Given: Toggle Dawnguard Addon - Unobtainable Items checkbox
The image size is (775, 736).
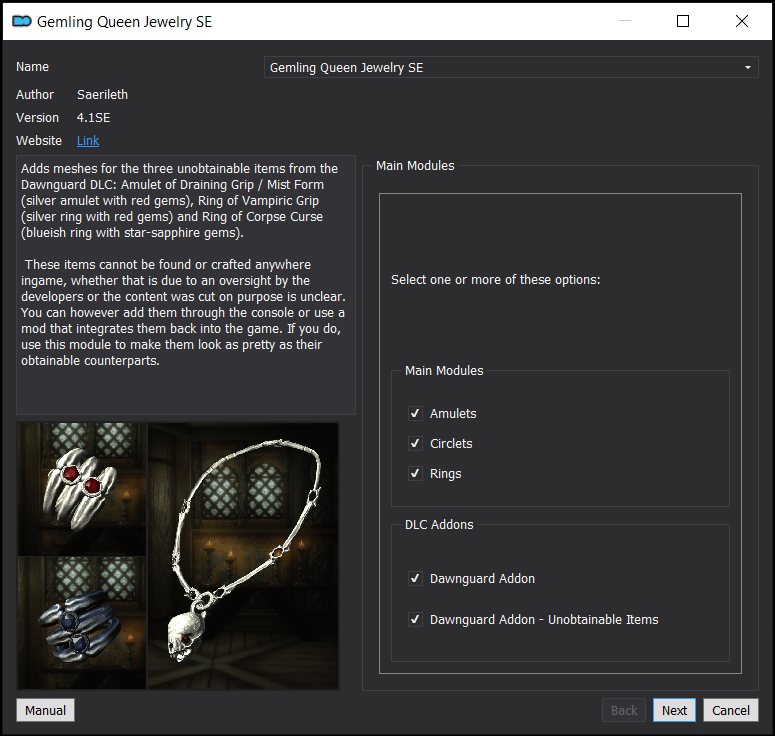Looking at the screenshot, I should [415, 619].
